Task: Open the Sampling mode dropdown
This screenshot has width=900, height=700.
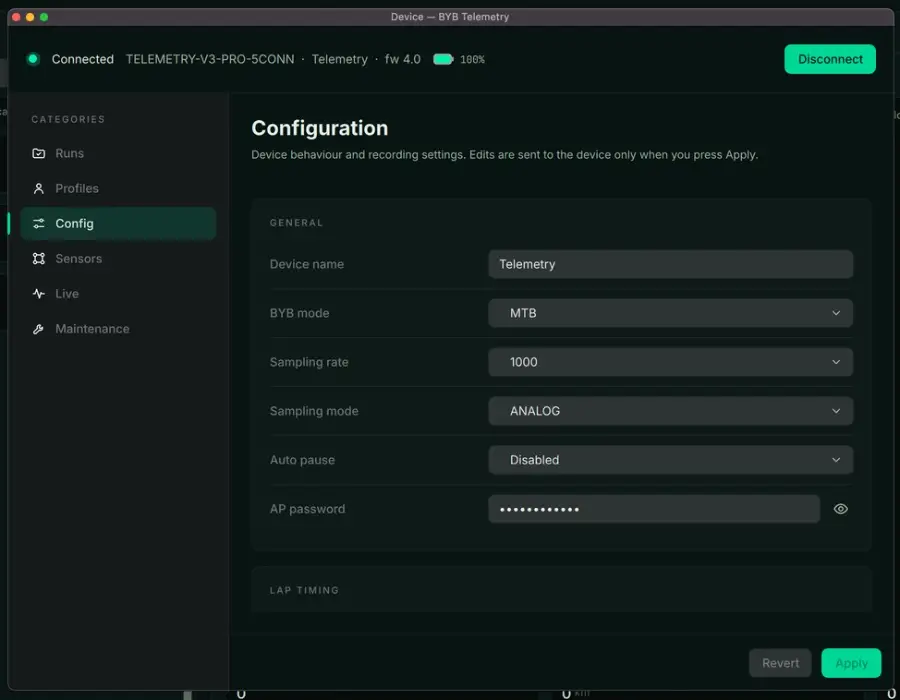Action: coord(670,411)
